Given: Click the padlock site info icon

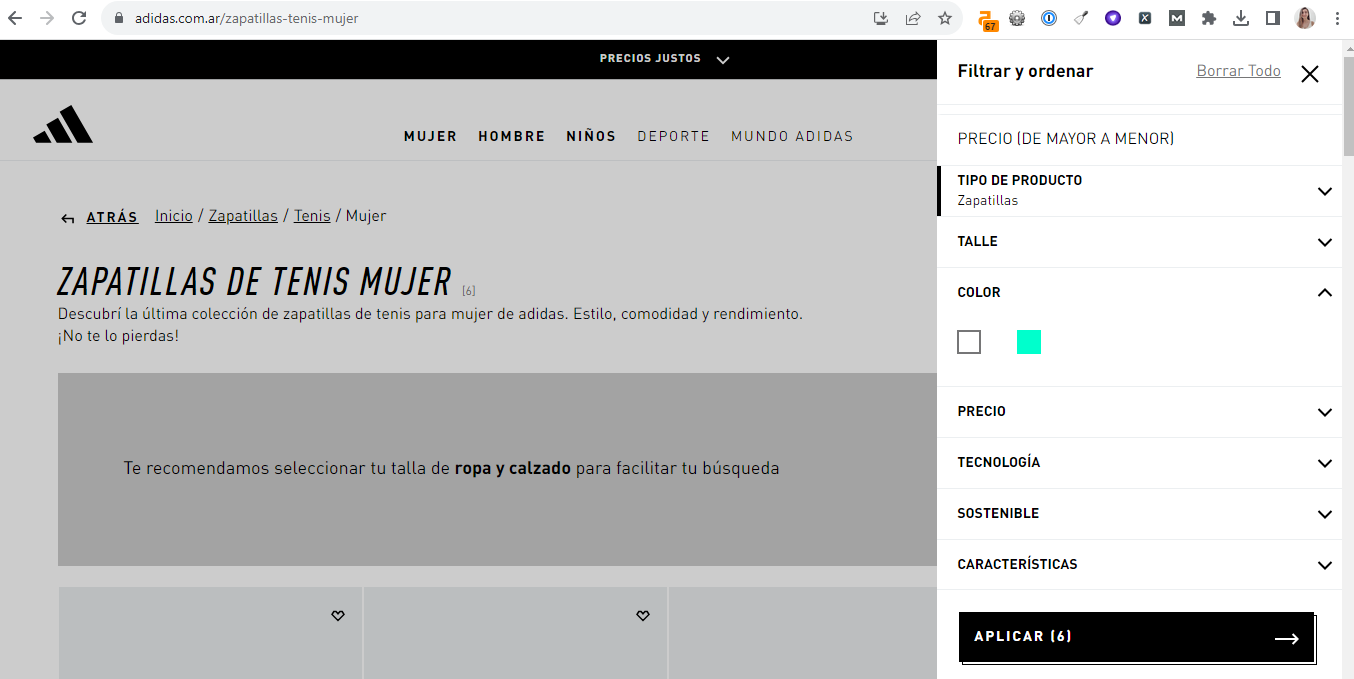Looking at the screenshot, I should click(x=118, y=18).
